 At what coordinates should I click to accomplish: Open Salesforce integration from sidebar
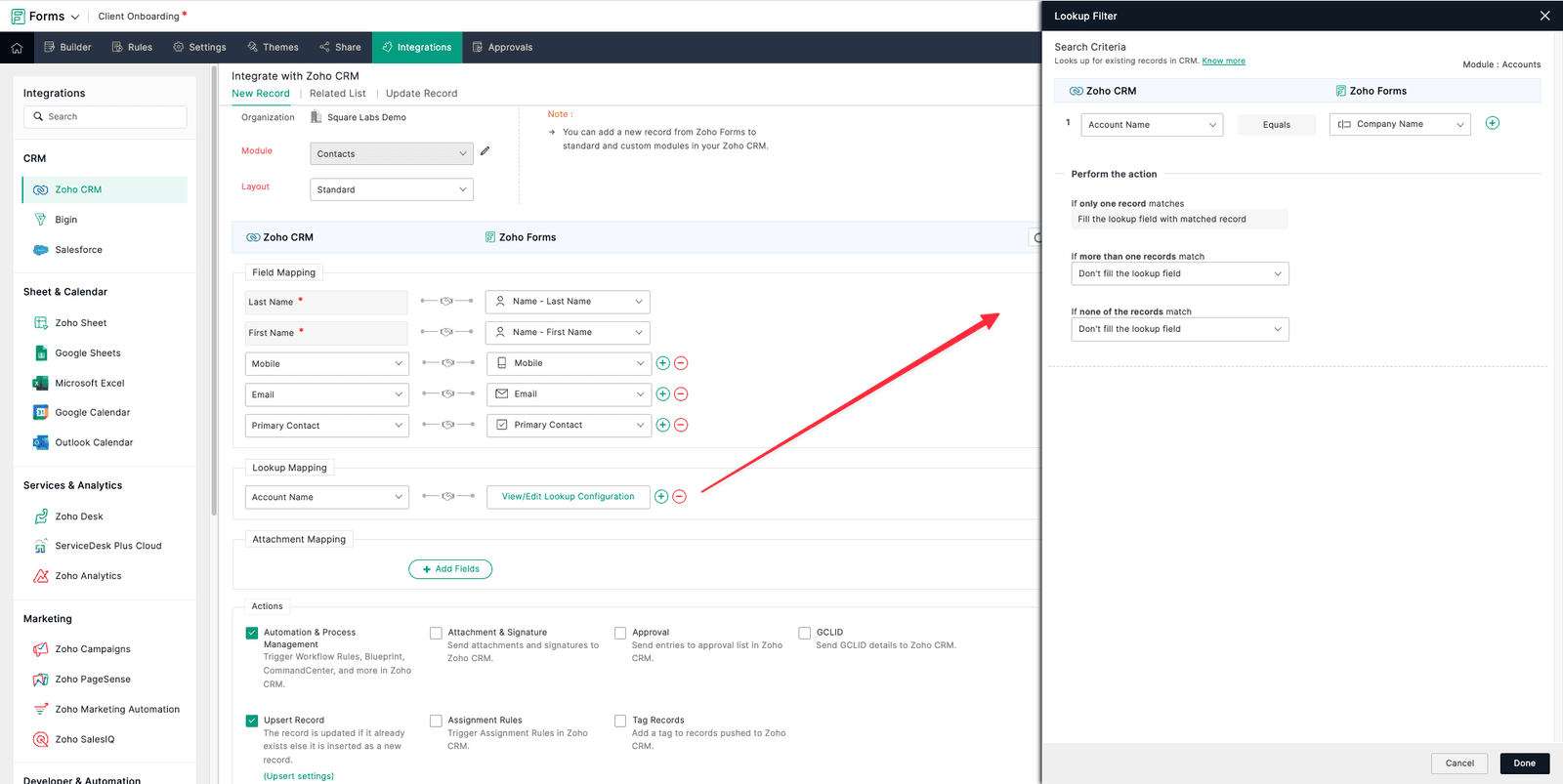(x=78, y=250)
